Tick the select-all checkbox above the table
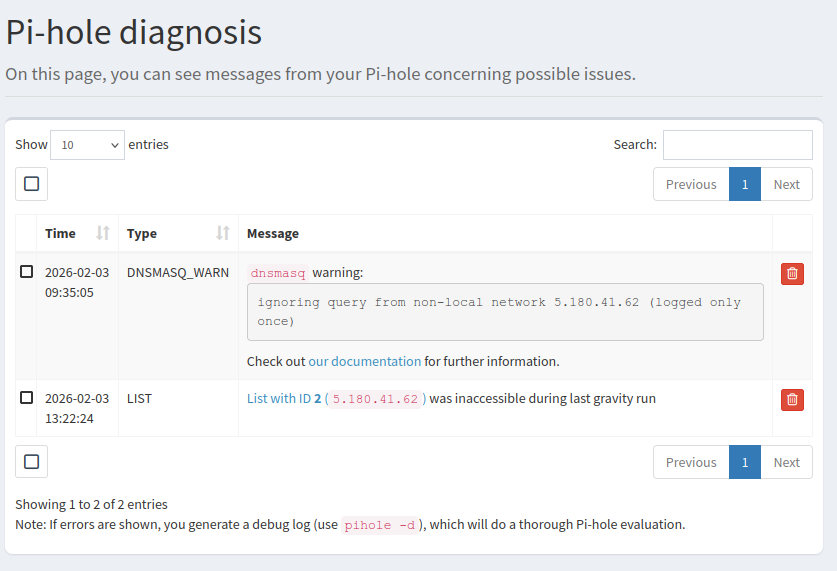The image size is (837, 571). (31, 184)
